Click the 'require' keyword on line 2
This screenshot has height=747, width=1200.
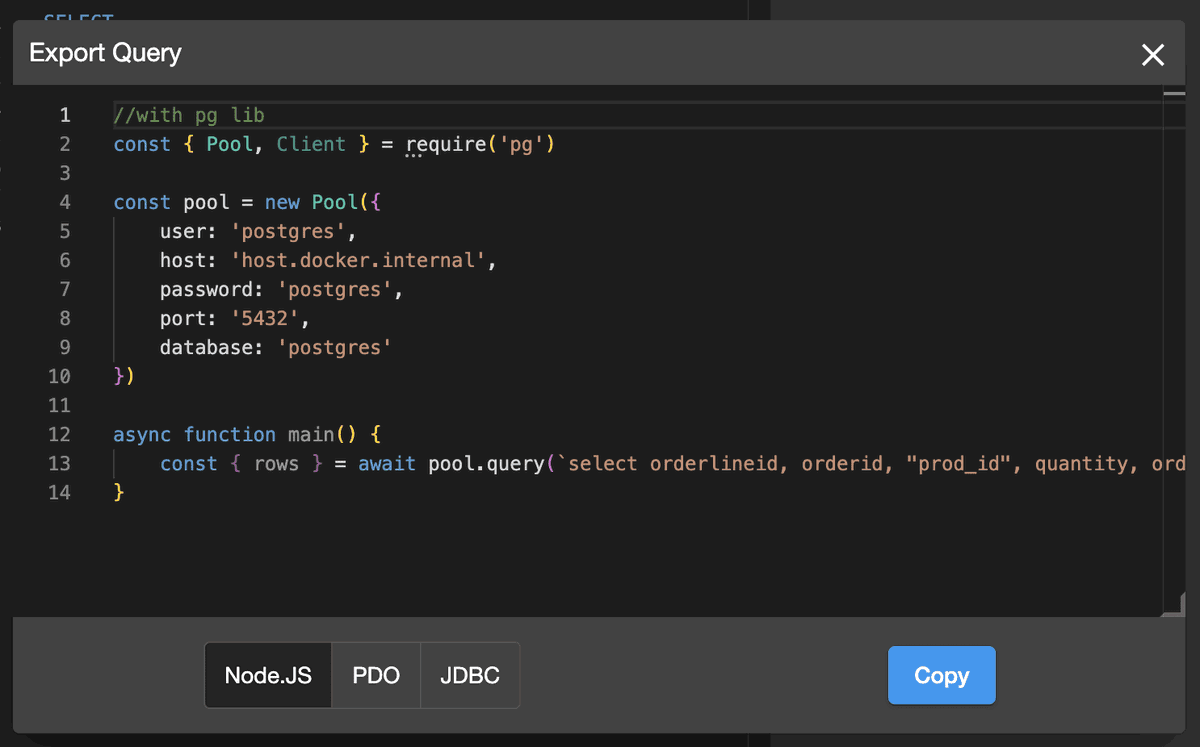(x=445, y=145)
